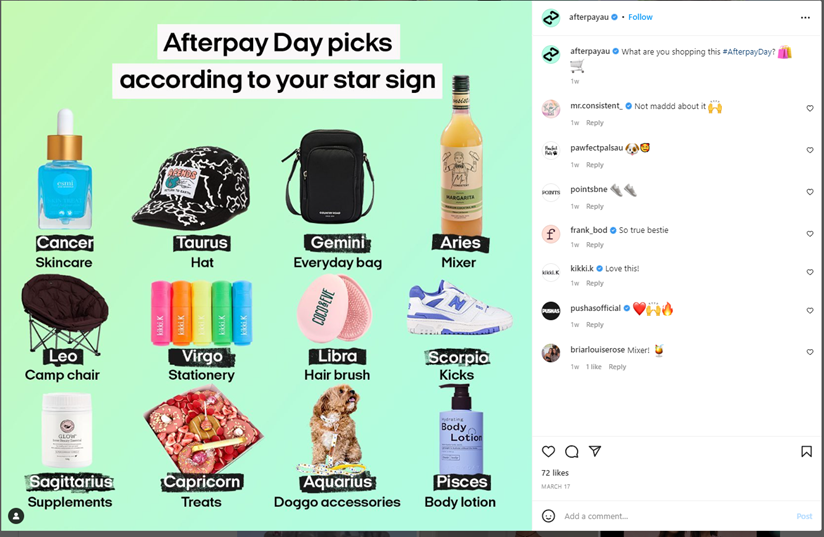824x537 pixels.
Task: Like frank_bod's comment heart
Action: pos(810,234)
